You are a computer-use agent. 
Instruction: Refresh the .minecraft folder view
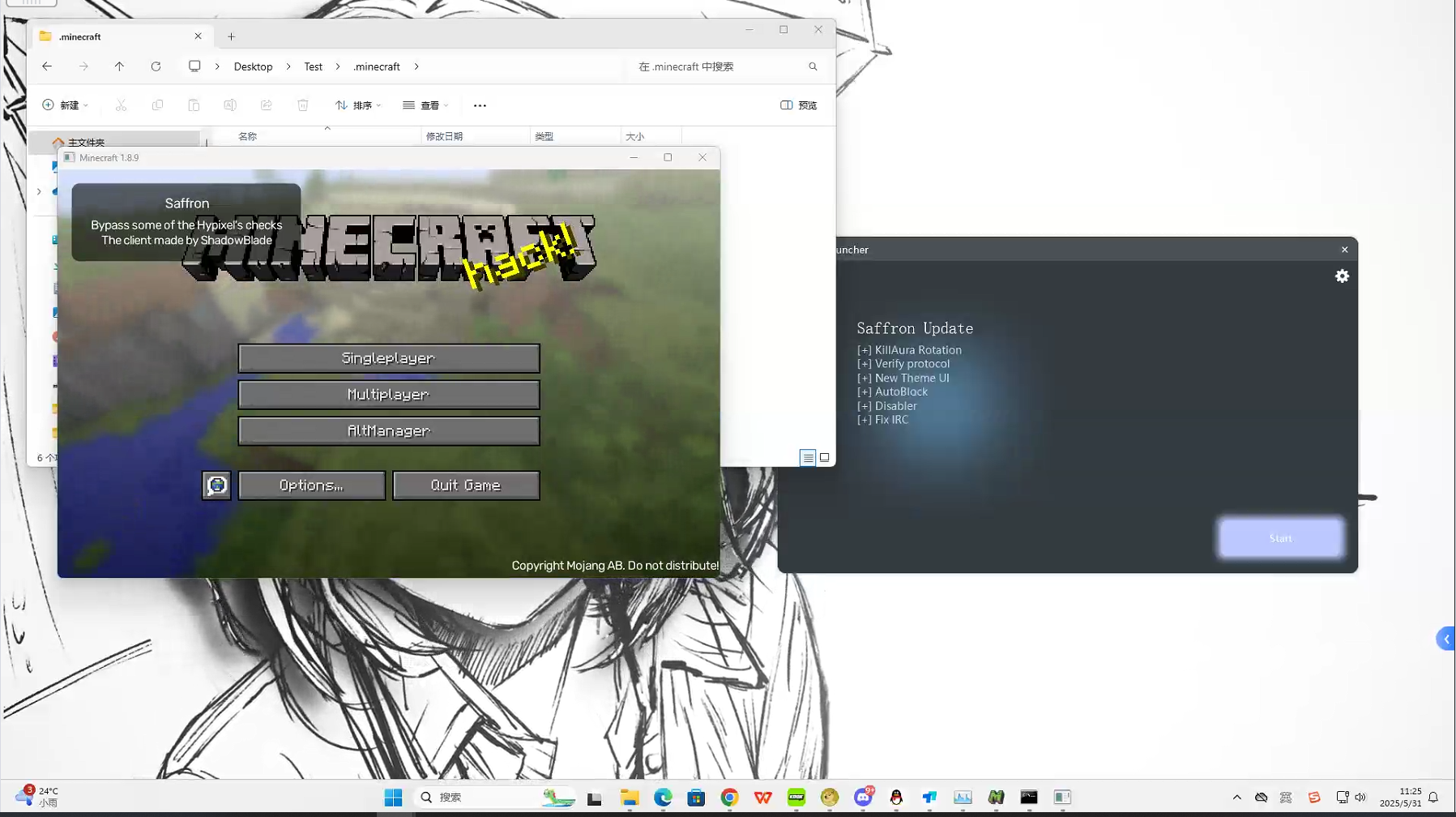(x=156, y=66)
